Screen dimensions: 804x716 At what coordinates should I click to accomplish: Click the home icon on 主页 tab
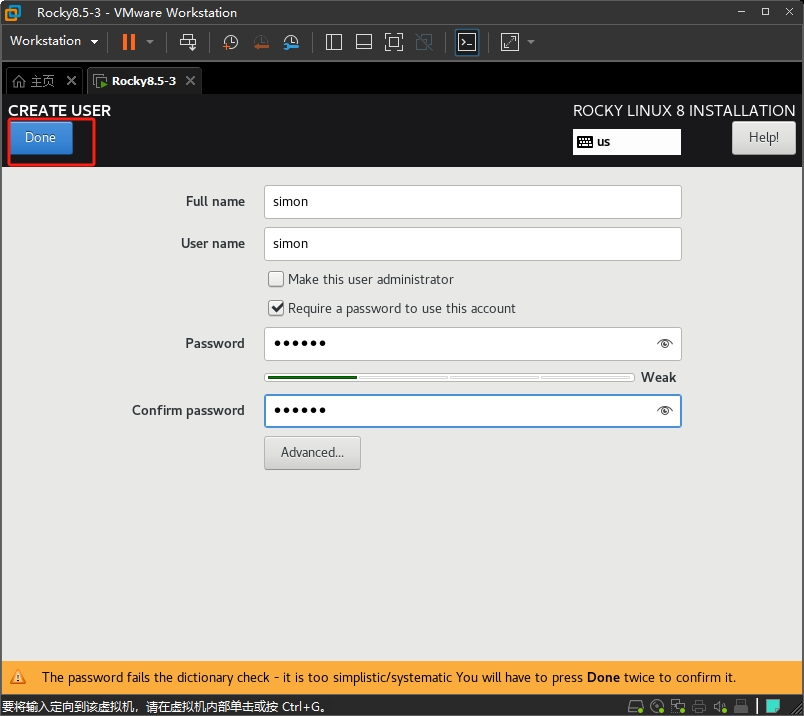click(19, 81)
